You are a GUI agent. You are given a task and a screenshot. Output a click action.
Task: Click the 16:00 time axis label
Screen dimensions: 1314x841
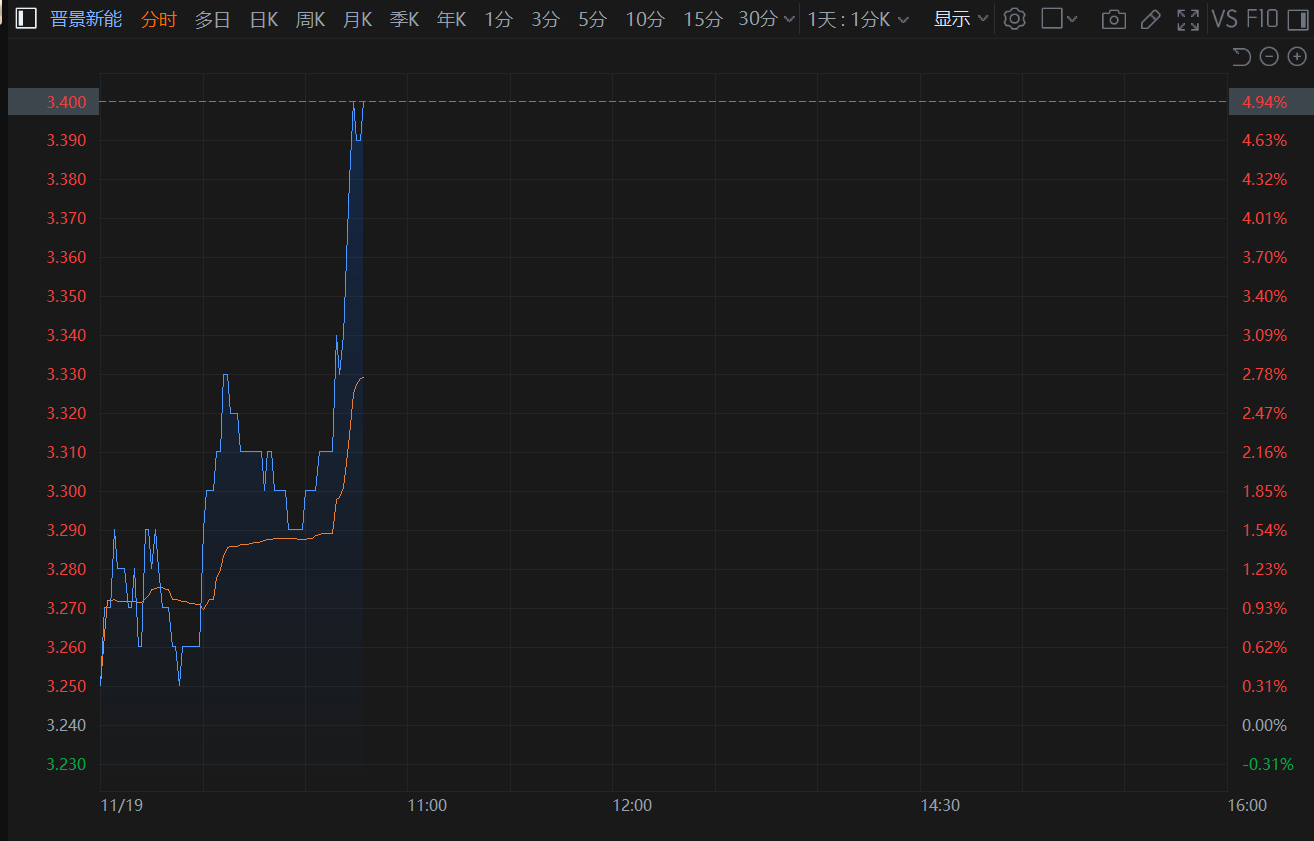(1246, 805)
